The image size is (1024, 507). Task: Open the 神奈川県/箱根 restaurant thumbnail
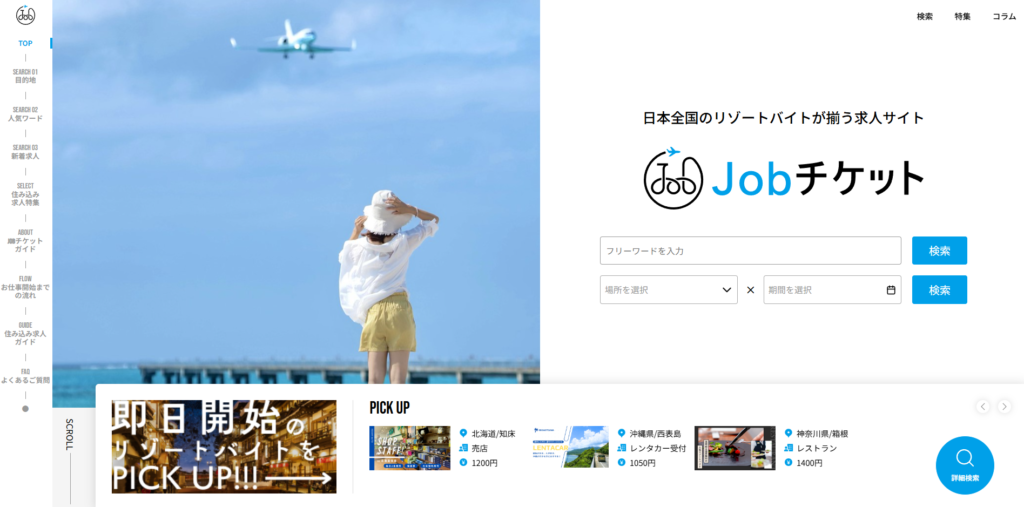[x=735, y=448]
